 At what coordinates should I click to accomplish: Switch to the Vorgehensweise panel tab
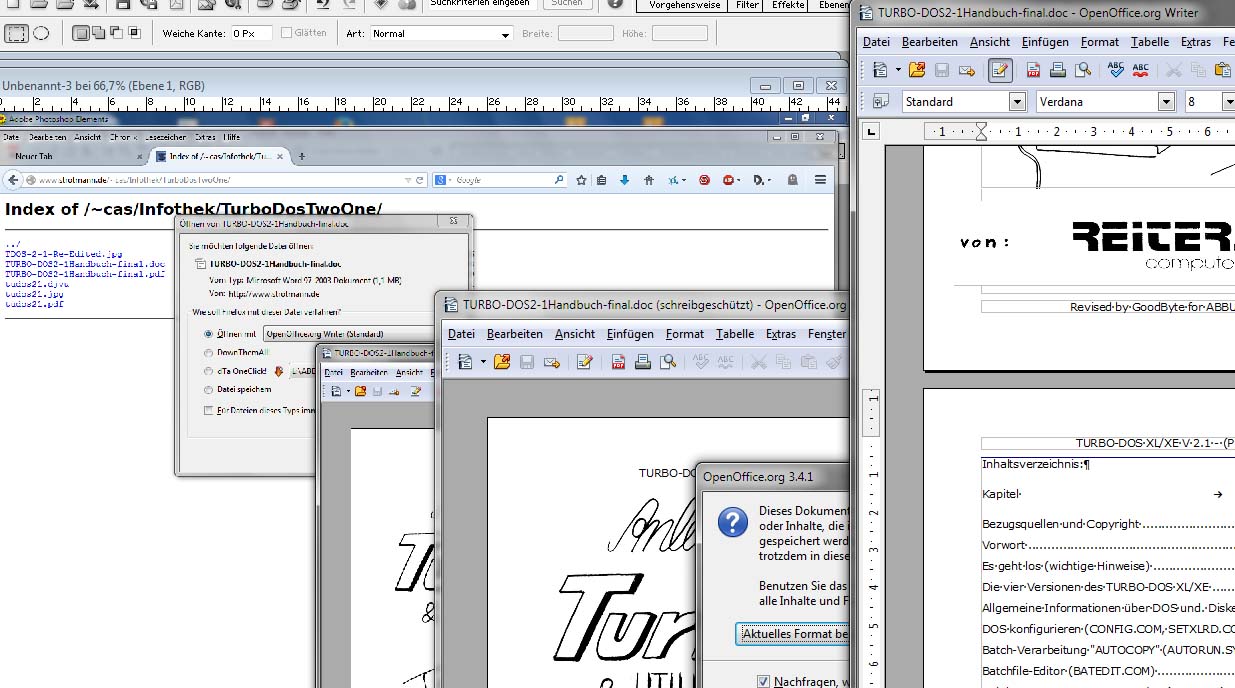[x=684, y=5]
